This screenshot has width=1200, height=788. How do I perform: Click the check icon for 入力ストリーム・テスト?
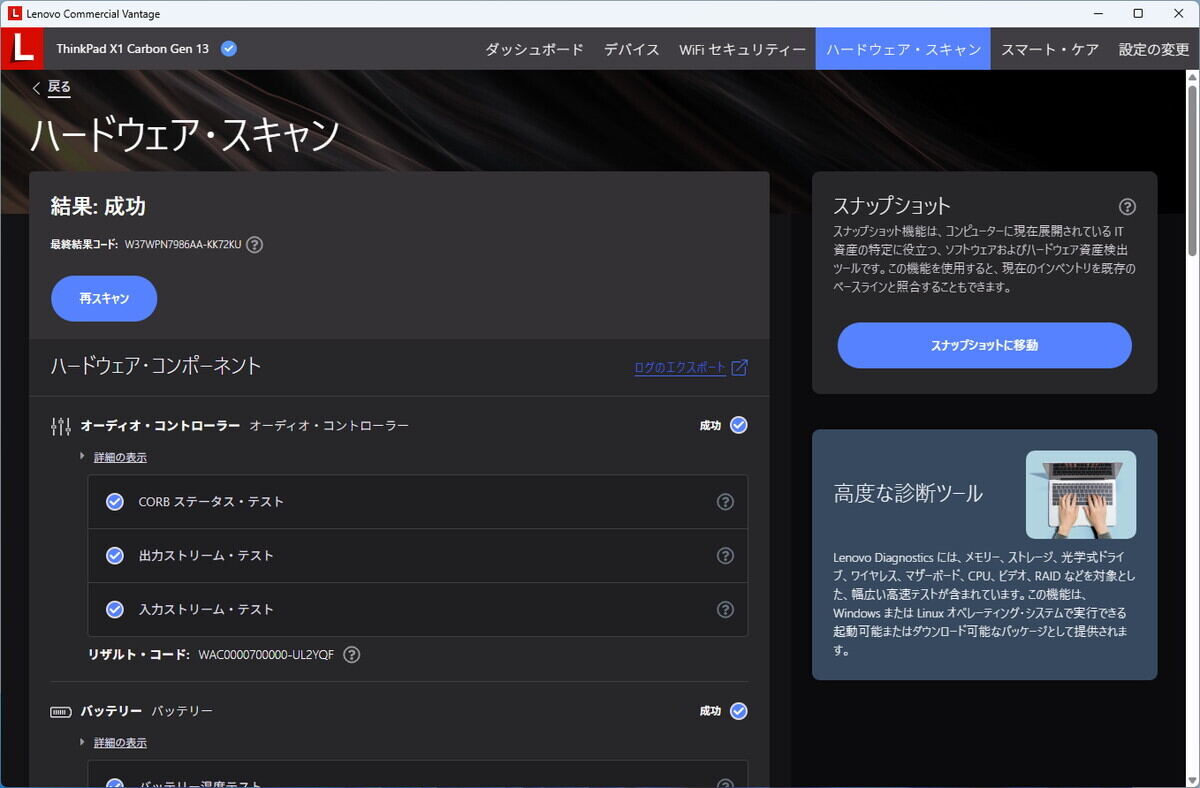[115, 609]
